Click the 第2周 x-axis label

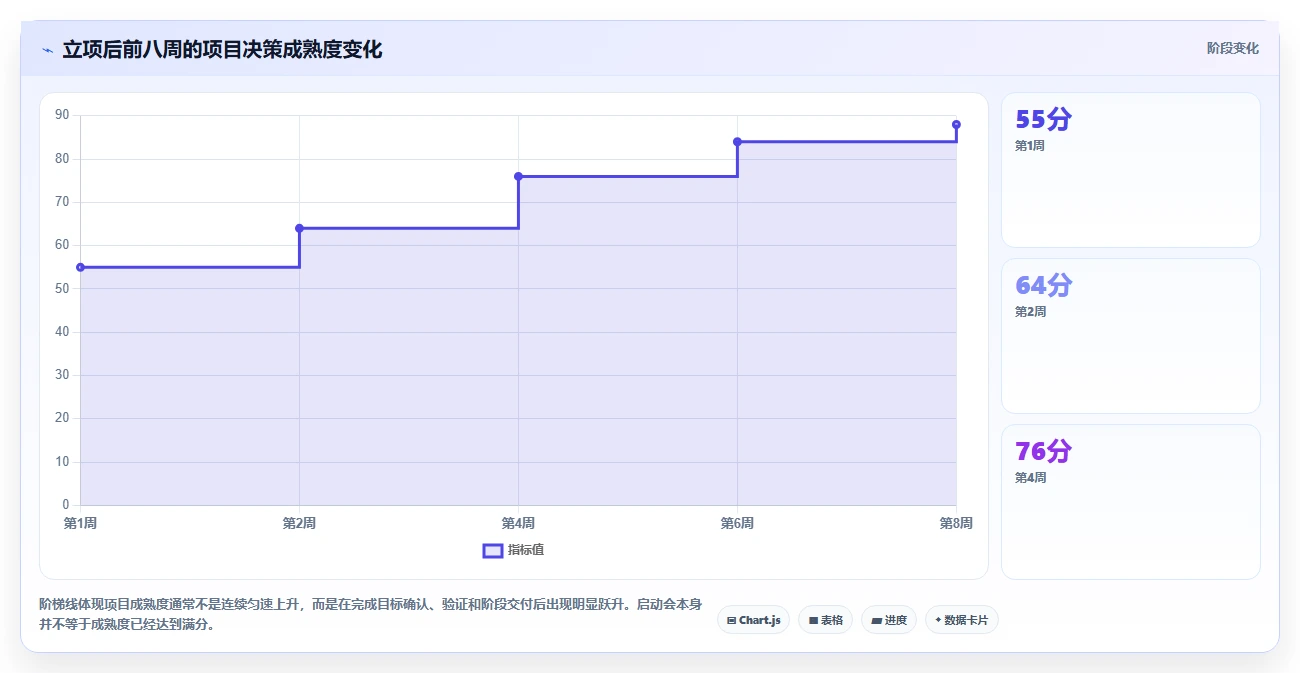point(299,523)
